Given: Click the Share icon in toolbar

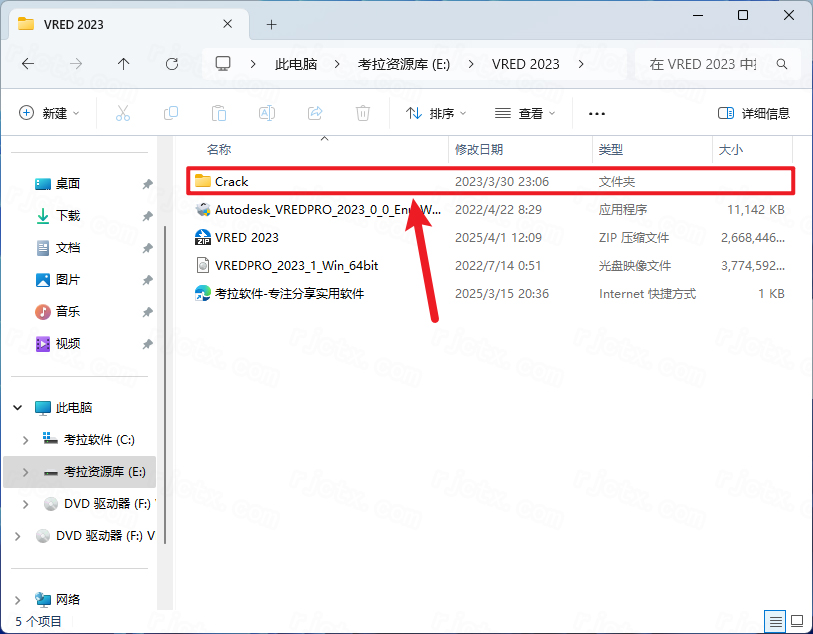Looking at the screenshot, I should (x=315, y=113).
